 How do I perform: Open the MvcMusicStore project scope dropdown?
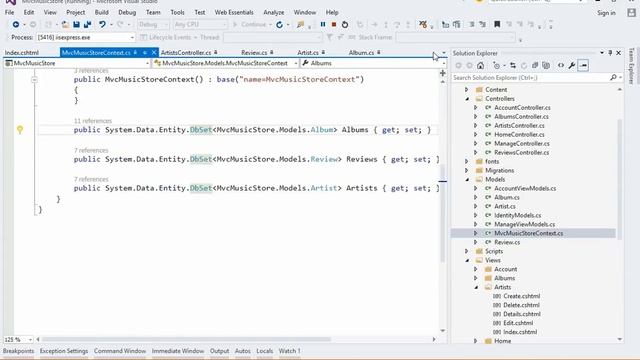[147, 63]
